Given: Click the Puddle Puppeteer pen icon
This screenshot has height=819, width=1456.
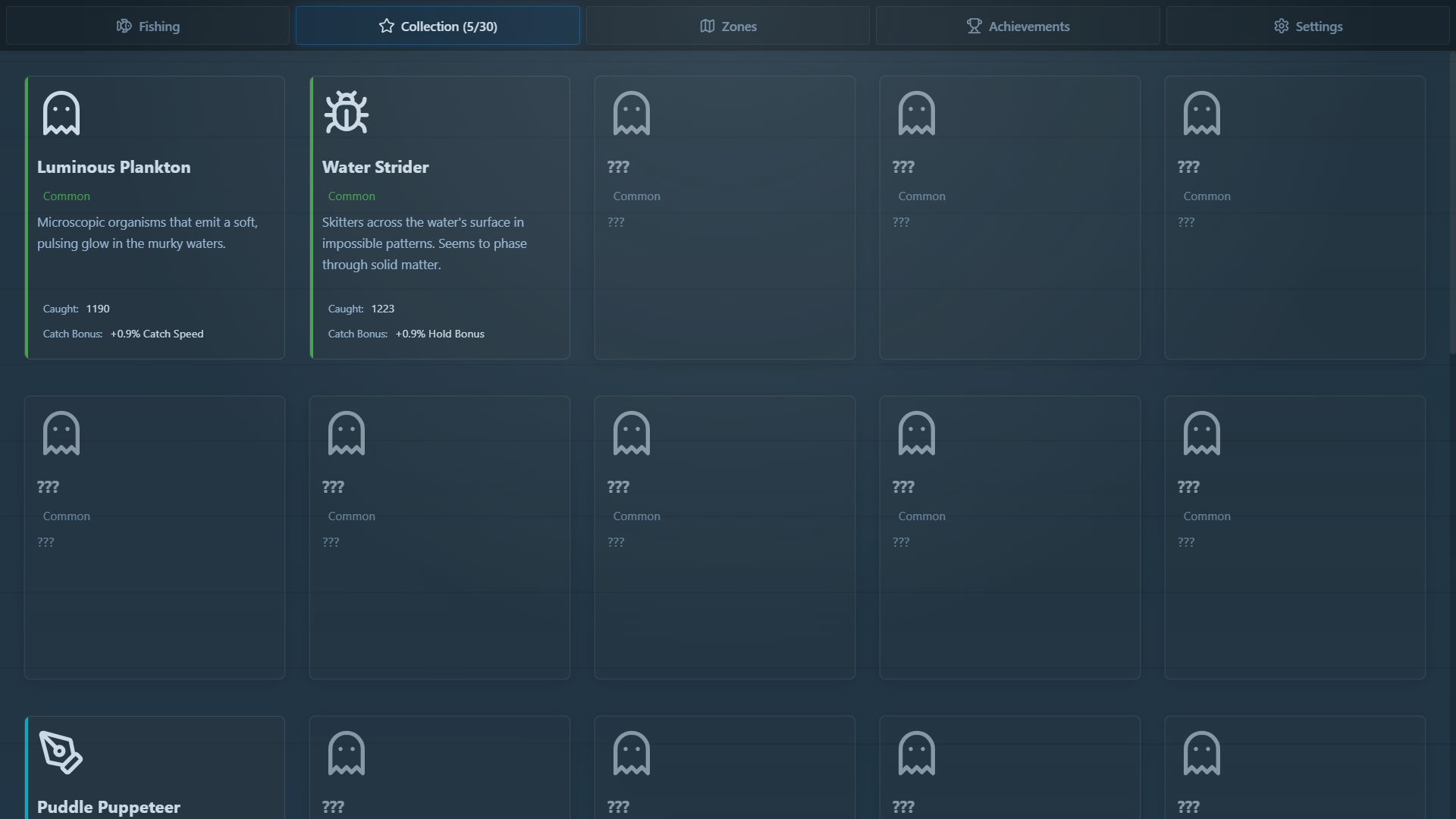Looking at the screenshot, I should pos(61,752).
